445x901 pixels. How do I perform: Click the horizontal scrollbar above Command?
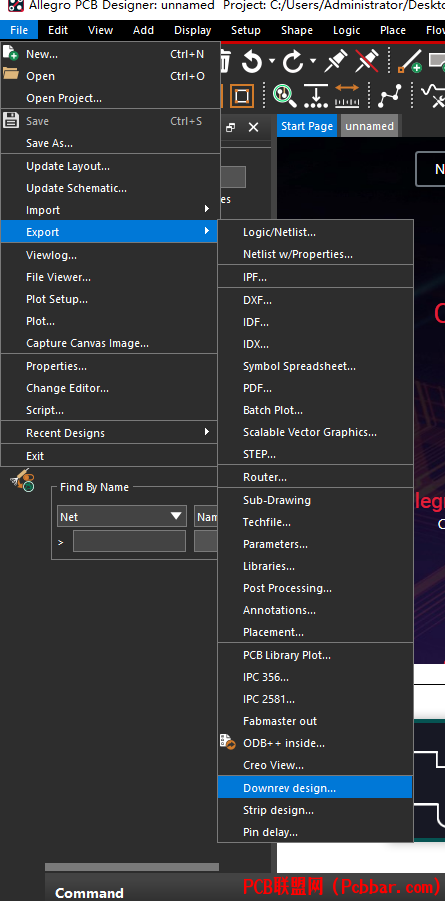pyautogui.click(x=132, y=867)
